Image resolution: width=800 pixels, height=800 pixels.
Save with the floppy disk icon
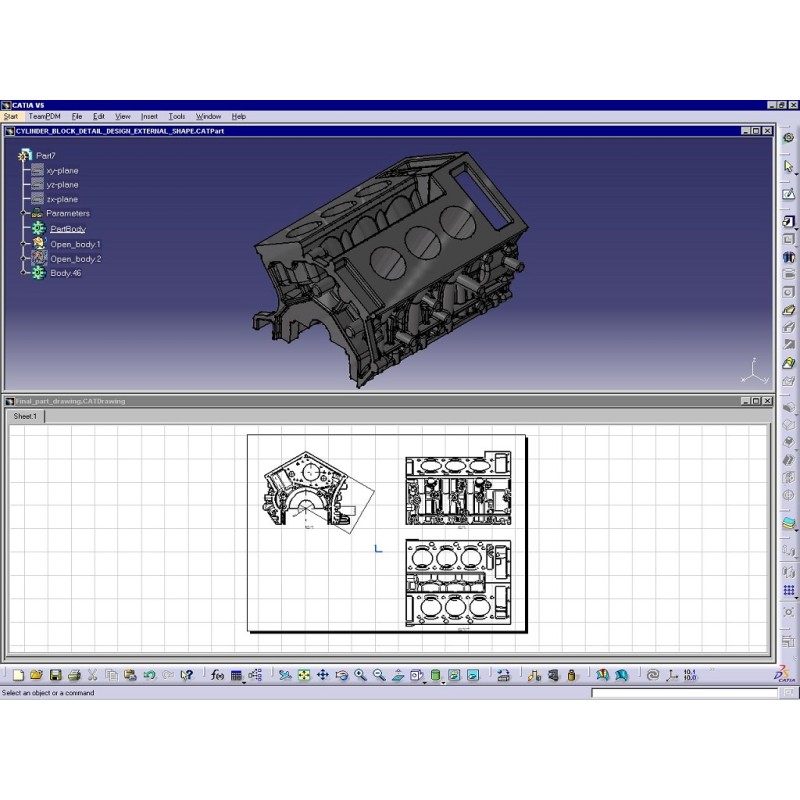[55, 675]
